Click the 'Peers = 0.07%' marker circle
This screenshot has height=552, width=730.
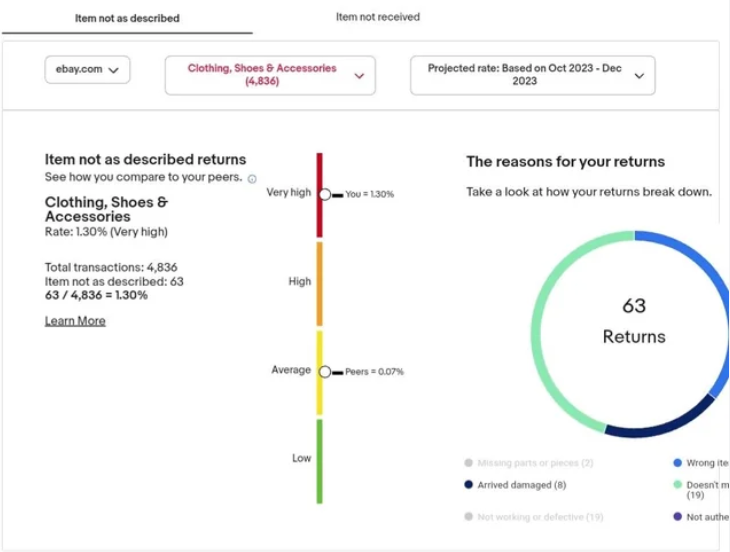tap(324, 371)
